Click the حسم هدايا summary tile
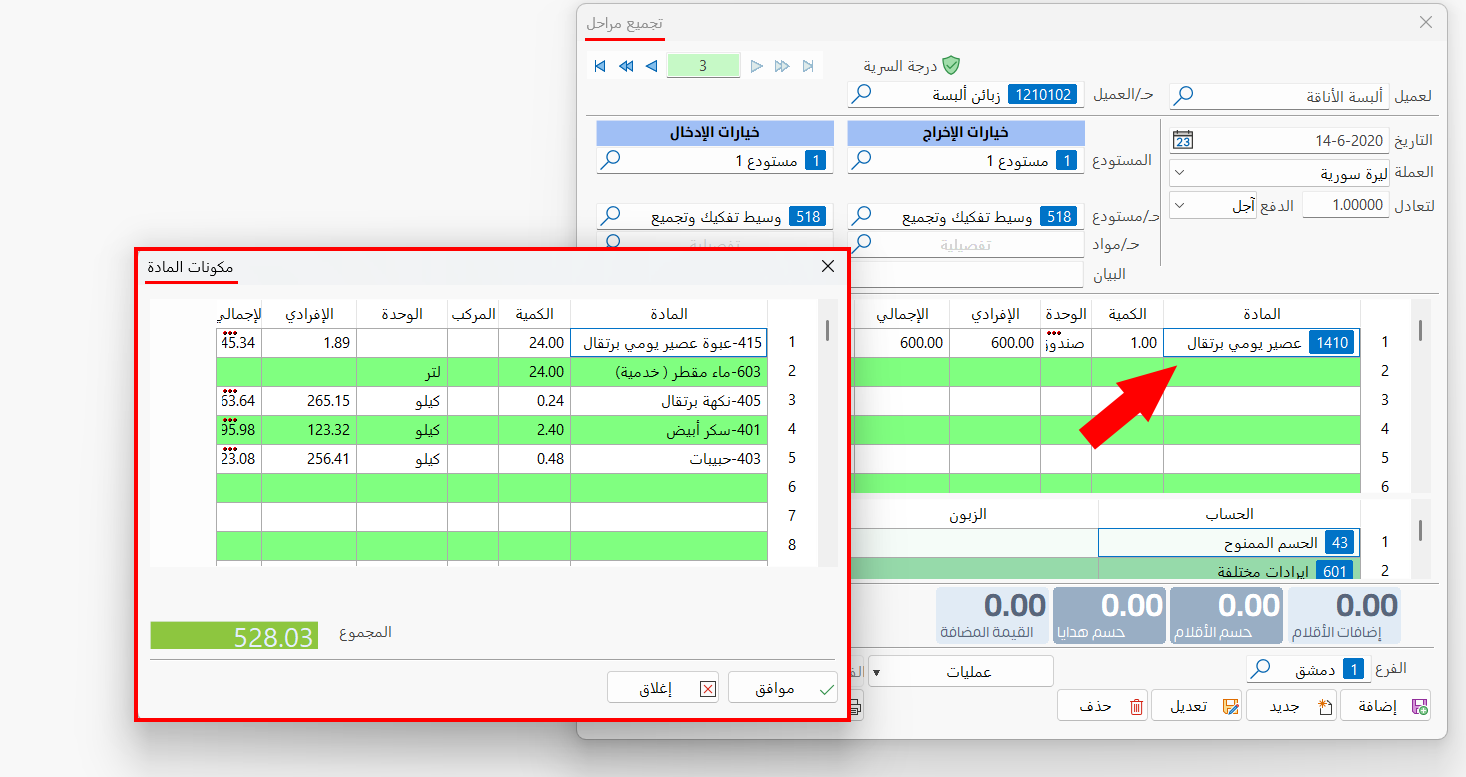Image resolution: width=1466 pixels, height=777 pixels. coord(1109,615)
